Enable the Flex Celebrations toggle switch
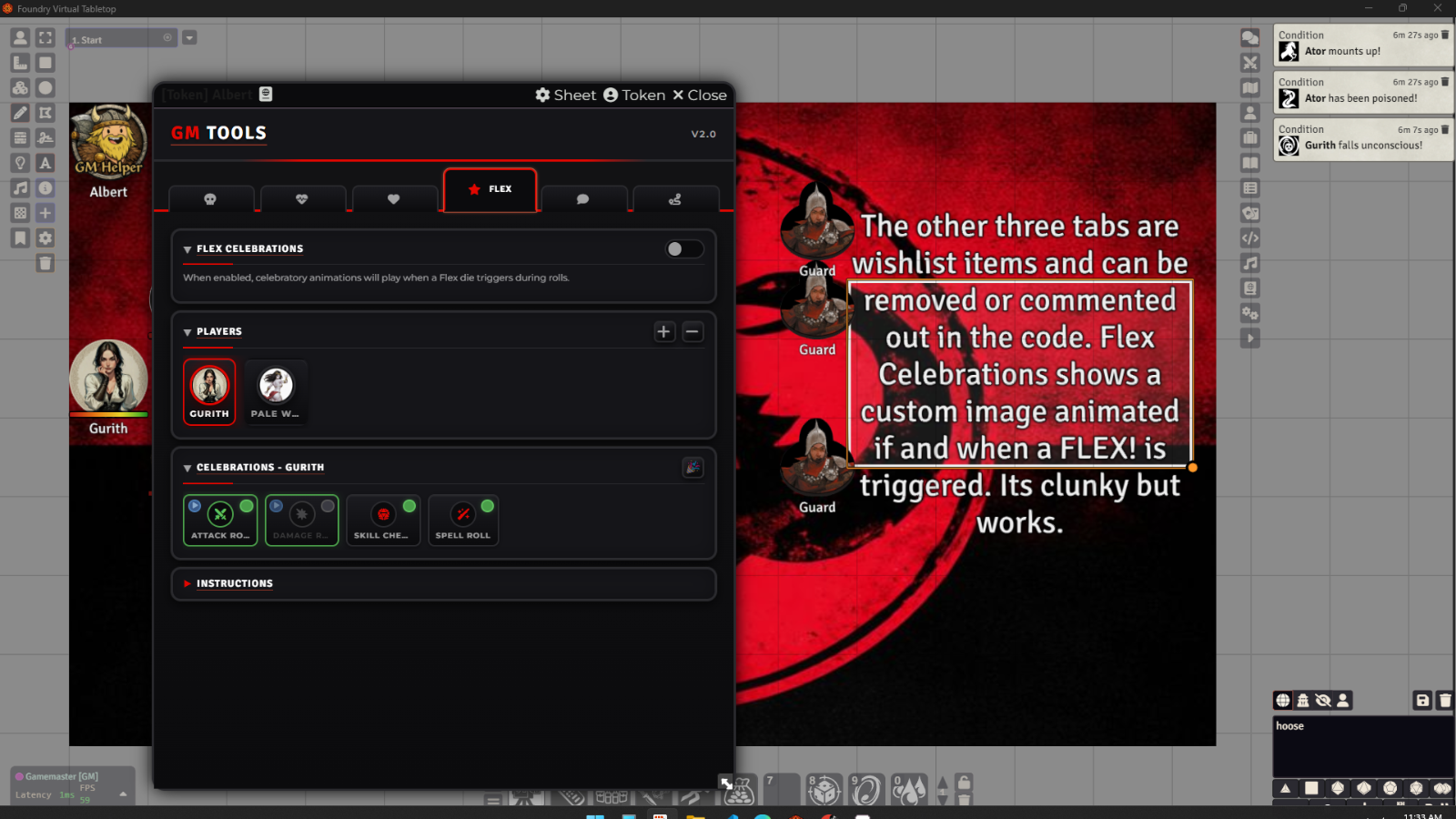Screen dimensions: 1456x819 point(683,249)
